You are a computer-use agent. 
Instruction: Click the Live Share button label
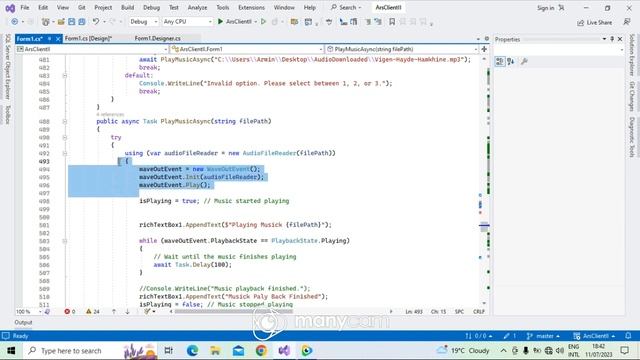point(599,22)
